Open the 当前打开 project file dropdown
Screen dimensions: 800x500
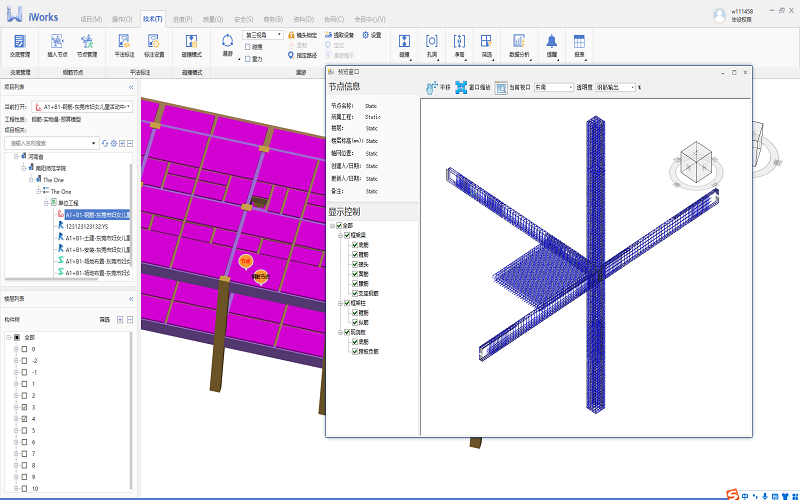pos(82,107)
